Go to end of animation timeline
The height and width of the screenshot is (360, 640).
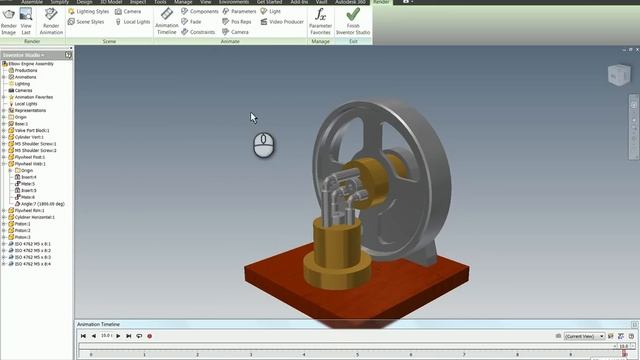click(x=129, y=336)
